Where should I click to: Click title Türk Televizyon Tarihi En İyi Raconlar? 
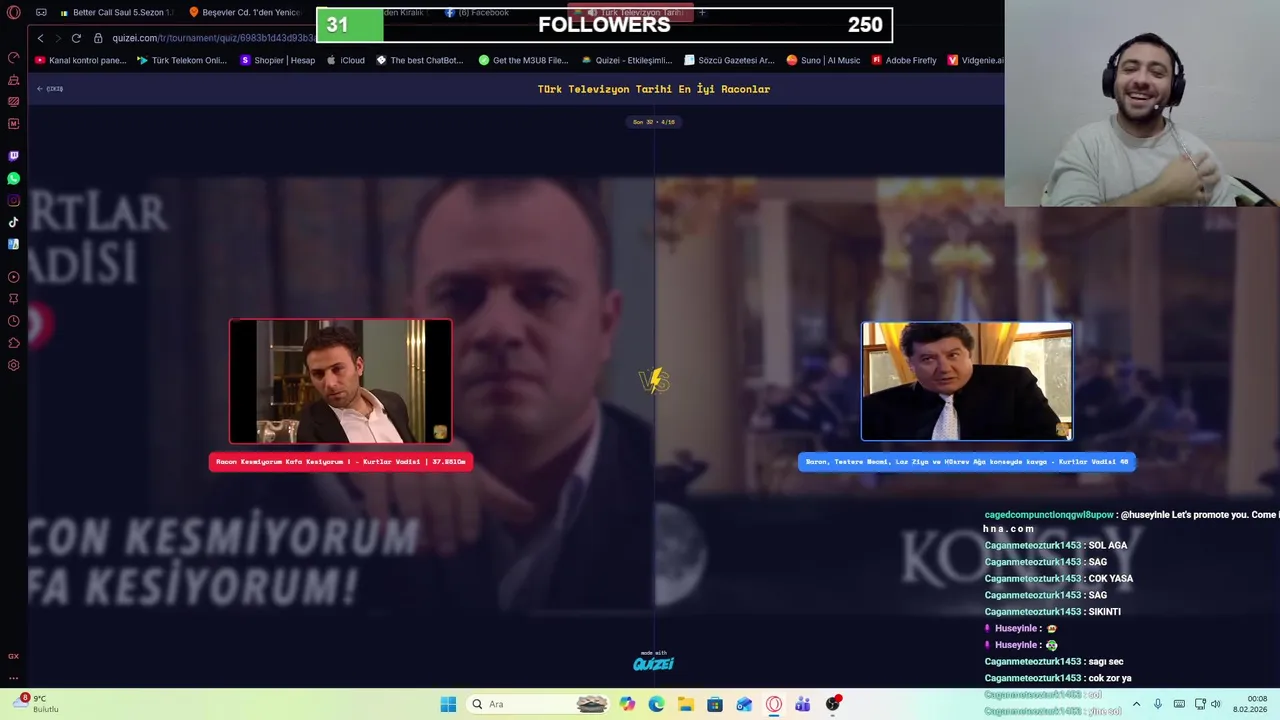click(654, 89)
